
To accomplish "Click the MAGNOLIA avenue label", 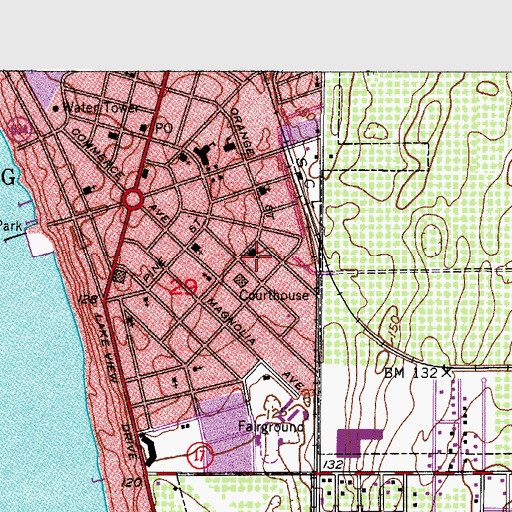I will coord(231,321).
